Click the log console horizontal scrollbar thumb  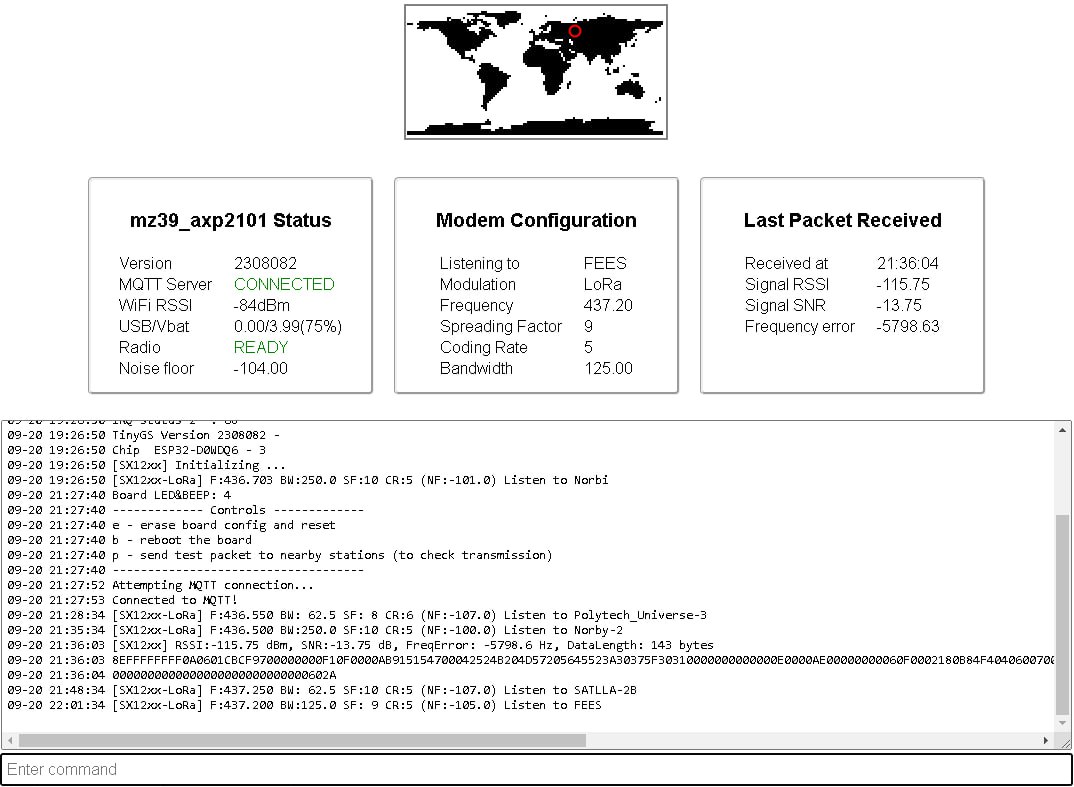coord(302,741)
